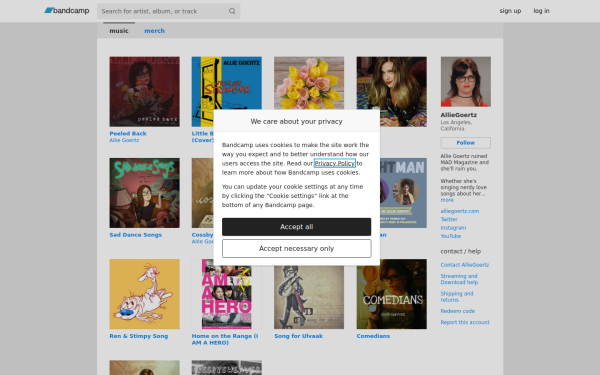Image resolution: width=600 pixels, height=375 pixels.
Task: Open the Peeled Back title link
Action: (x=128, y=134)
